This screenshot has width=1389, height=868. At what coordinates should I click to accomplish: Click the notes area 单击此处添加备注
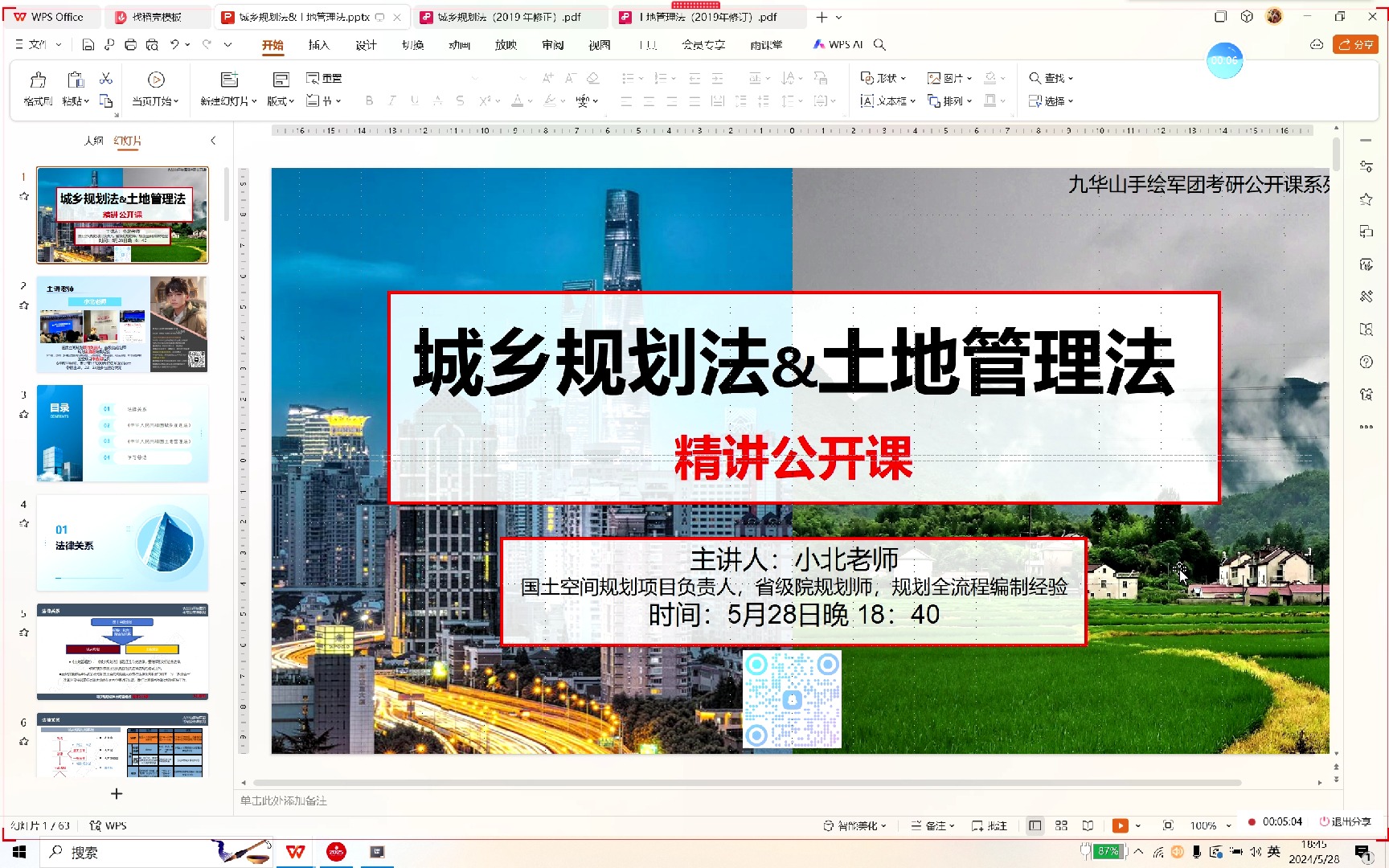click(283, 800)
